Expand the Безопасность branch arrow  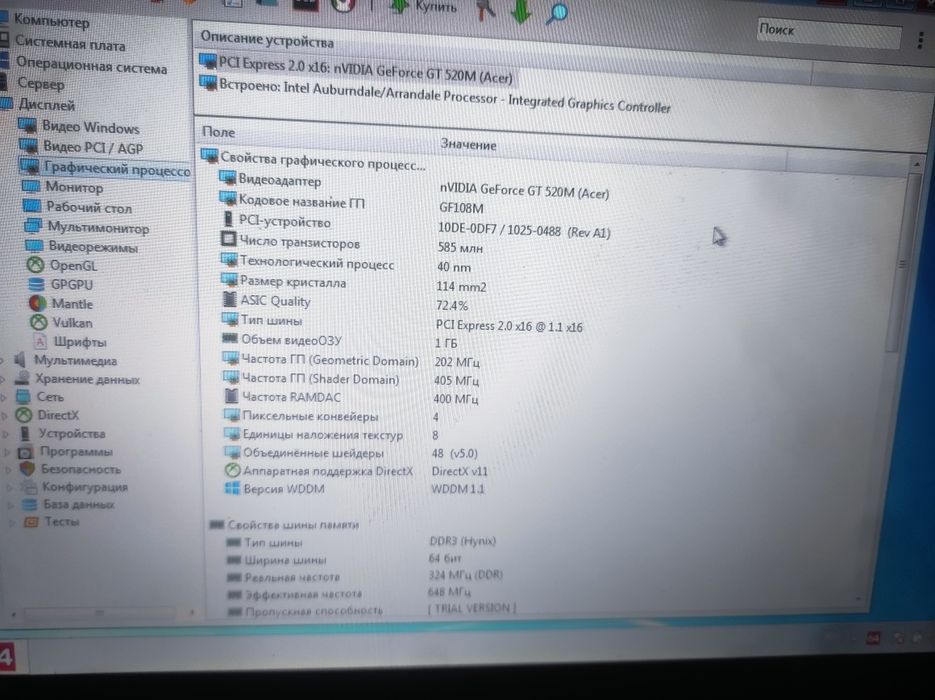[x=9, y=470]
